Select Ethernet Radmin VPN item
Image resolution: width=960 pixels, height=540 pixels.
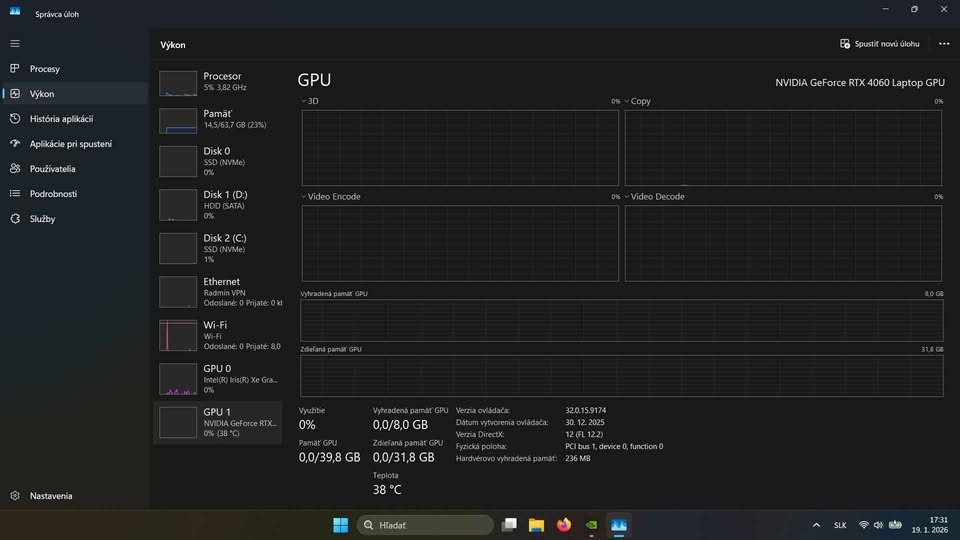(x=218, y=291)
